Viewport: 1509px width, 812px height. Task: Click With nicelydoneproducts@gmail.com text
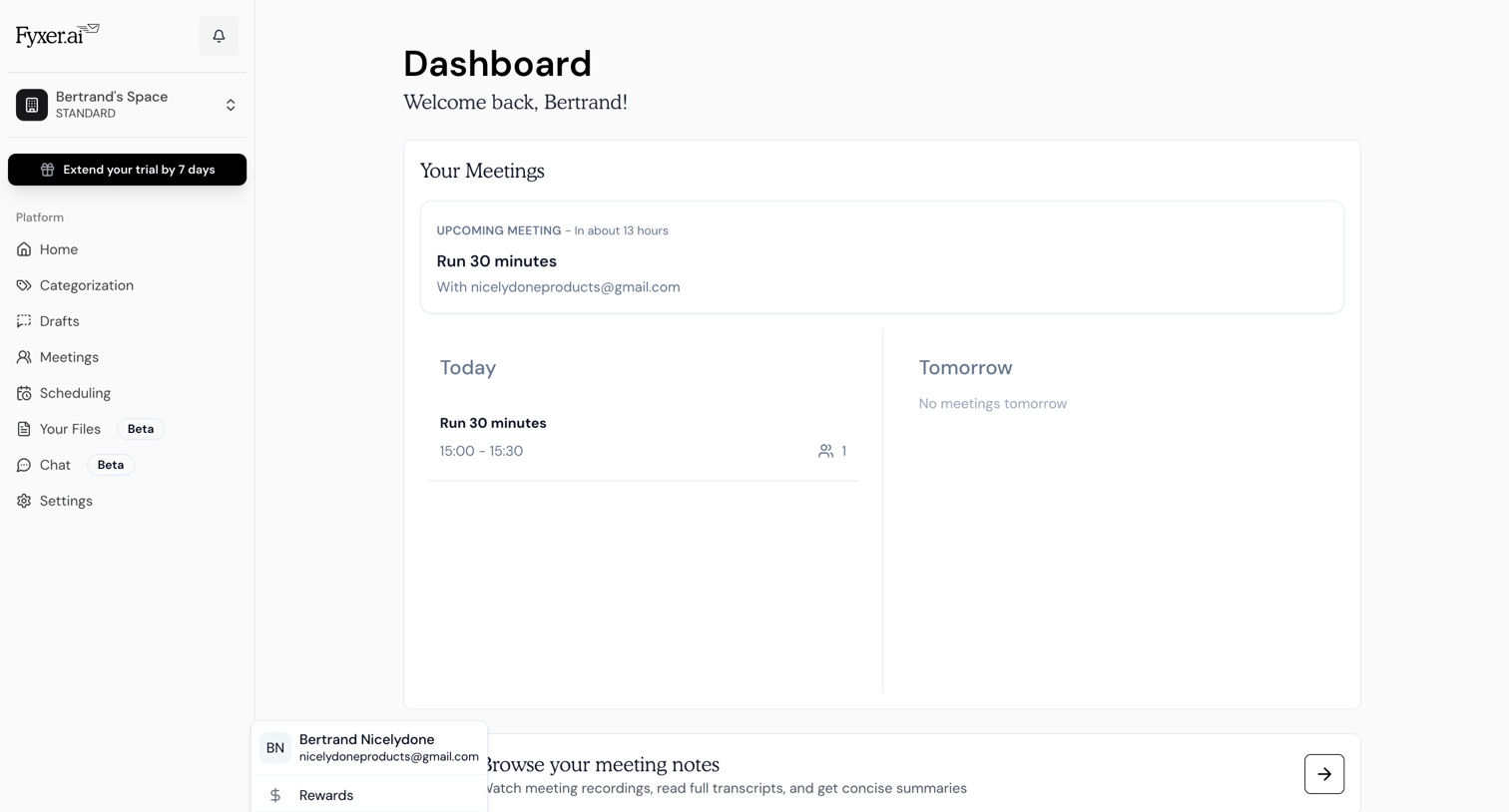coord(558,287)
